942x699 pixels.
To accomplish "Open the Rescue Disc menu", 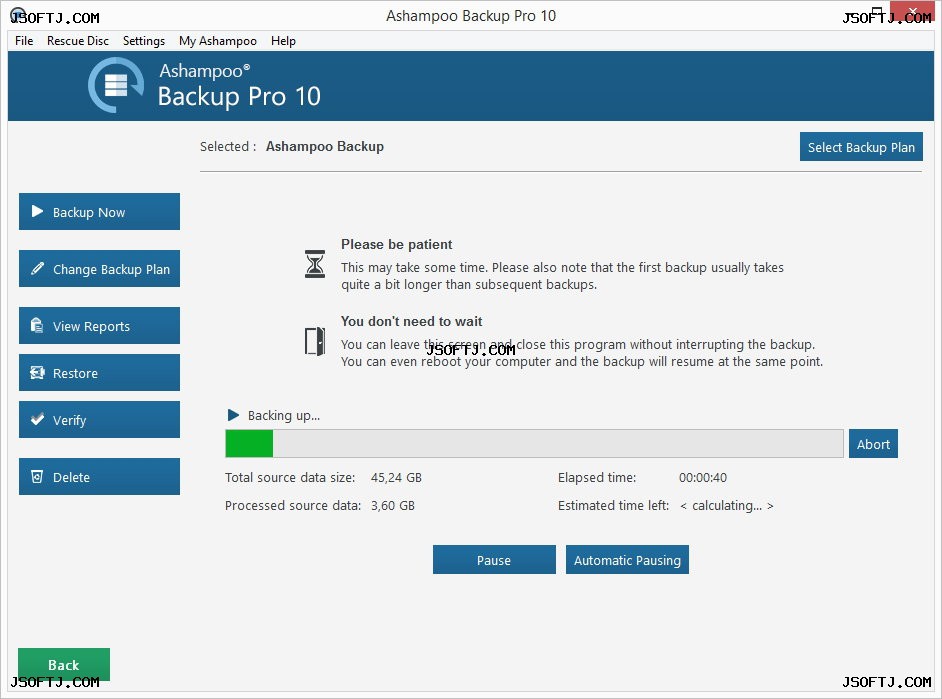I will click(x=78, y=41).
